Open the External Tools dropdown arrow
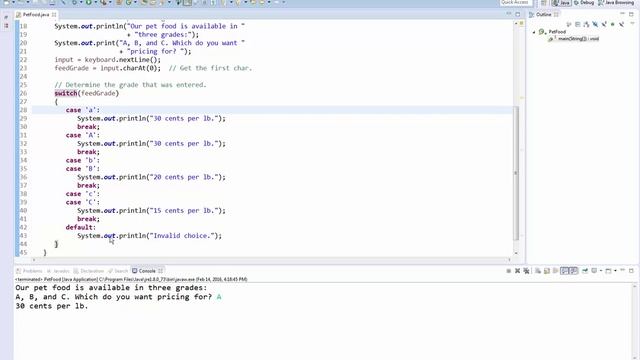The width and height of the screenshot is (640, 360). pos(110,2)
